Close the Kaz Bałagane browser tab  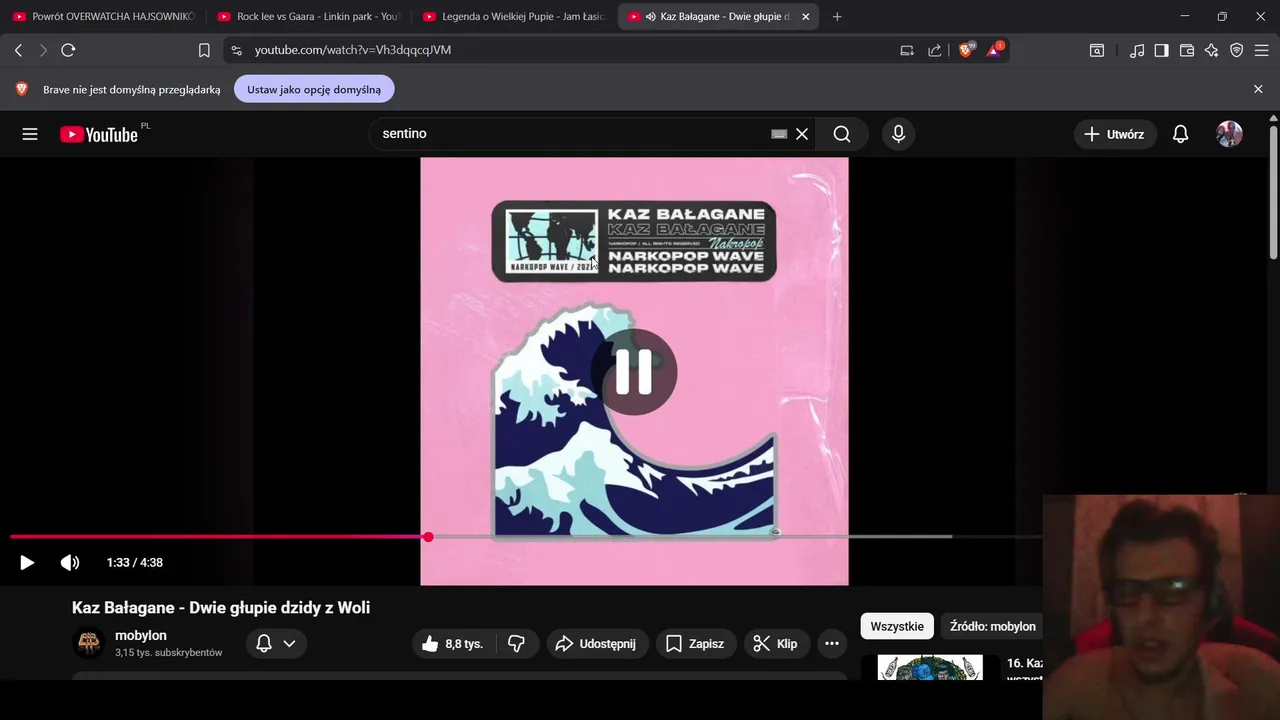pos(806,17)
